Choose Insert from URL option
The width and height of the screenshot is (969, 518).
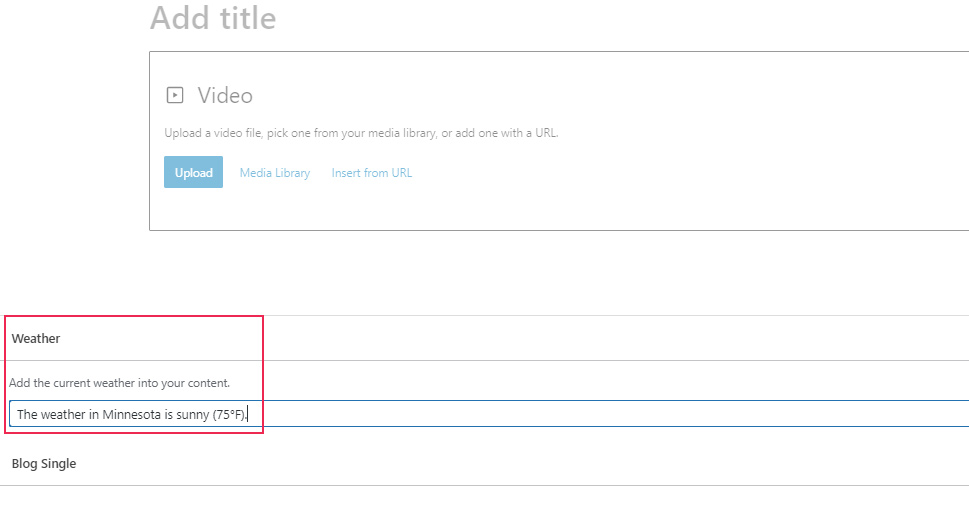tap(371, 173)
